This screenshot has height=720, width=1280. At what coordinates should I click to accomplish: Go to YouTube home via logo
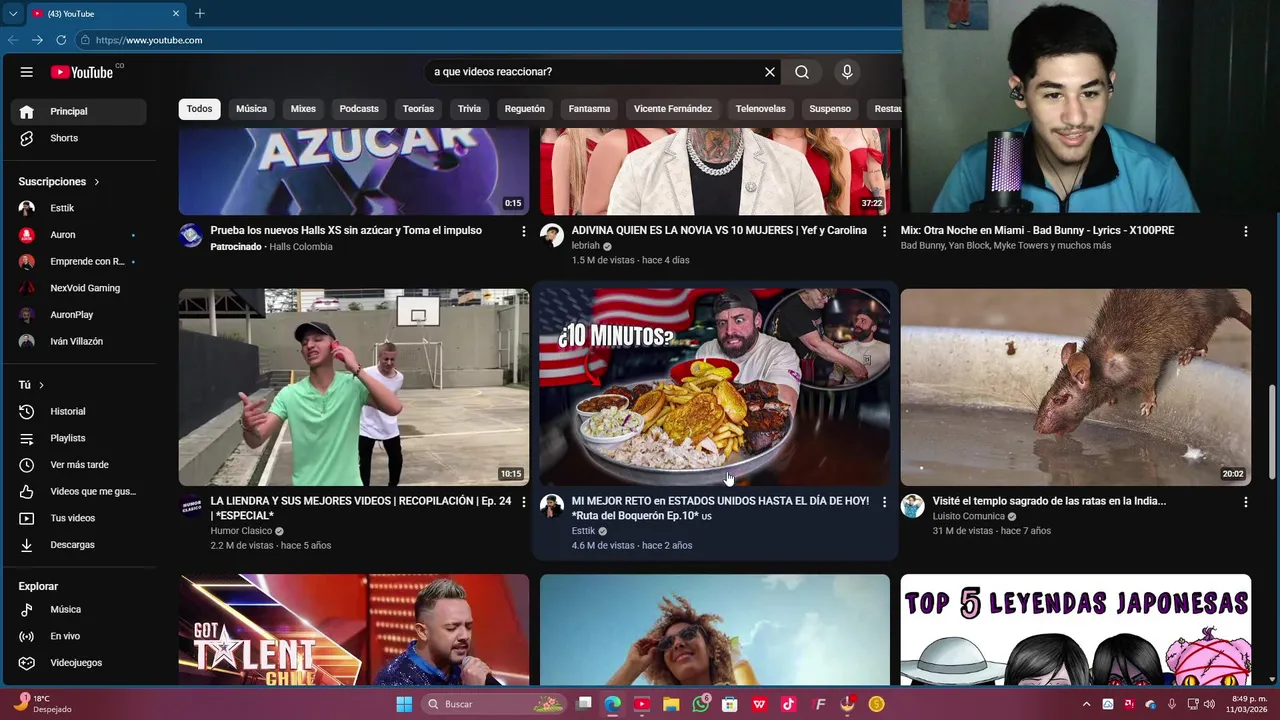(82, 72)
